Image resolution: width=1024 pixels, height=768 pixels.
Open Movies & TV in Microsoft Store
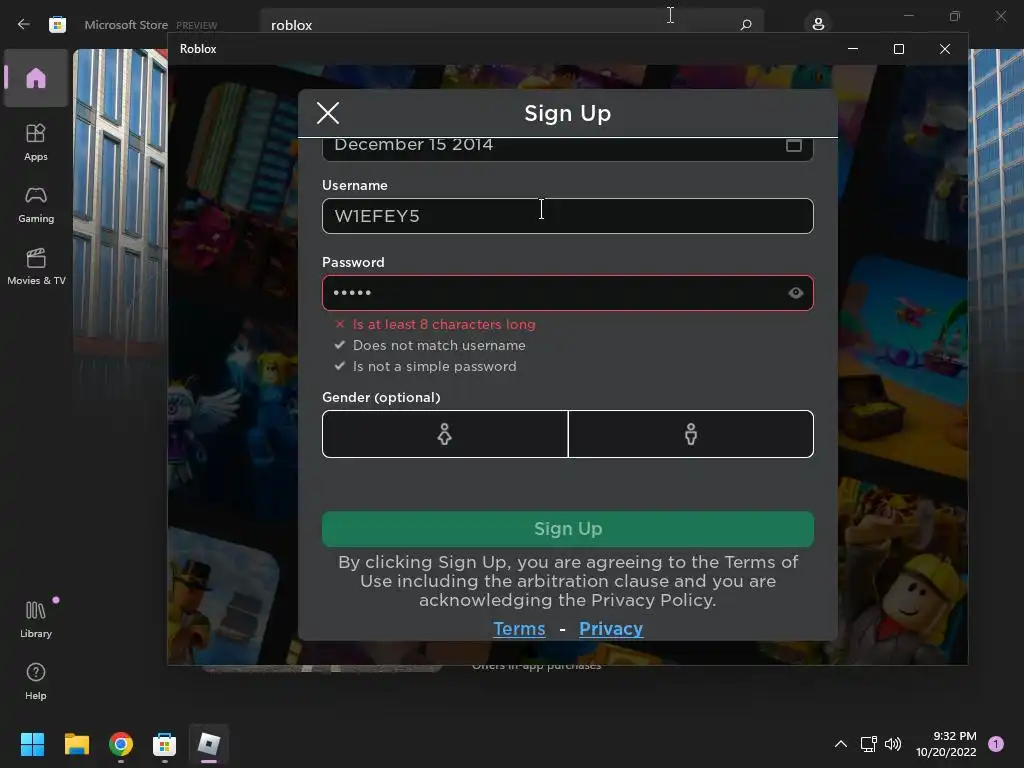point(36,267)
